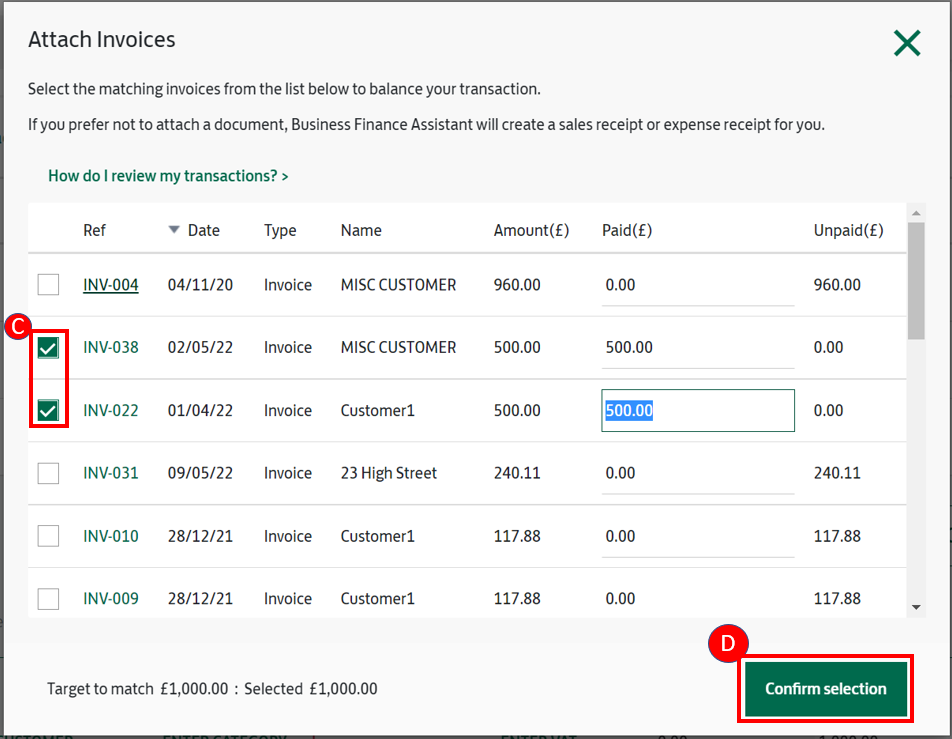Untick the INV-022 invoice checkbox
Image resolution: width=952 pixels, height=739 pixels.
[48, 410]
